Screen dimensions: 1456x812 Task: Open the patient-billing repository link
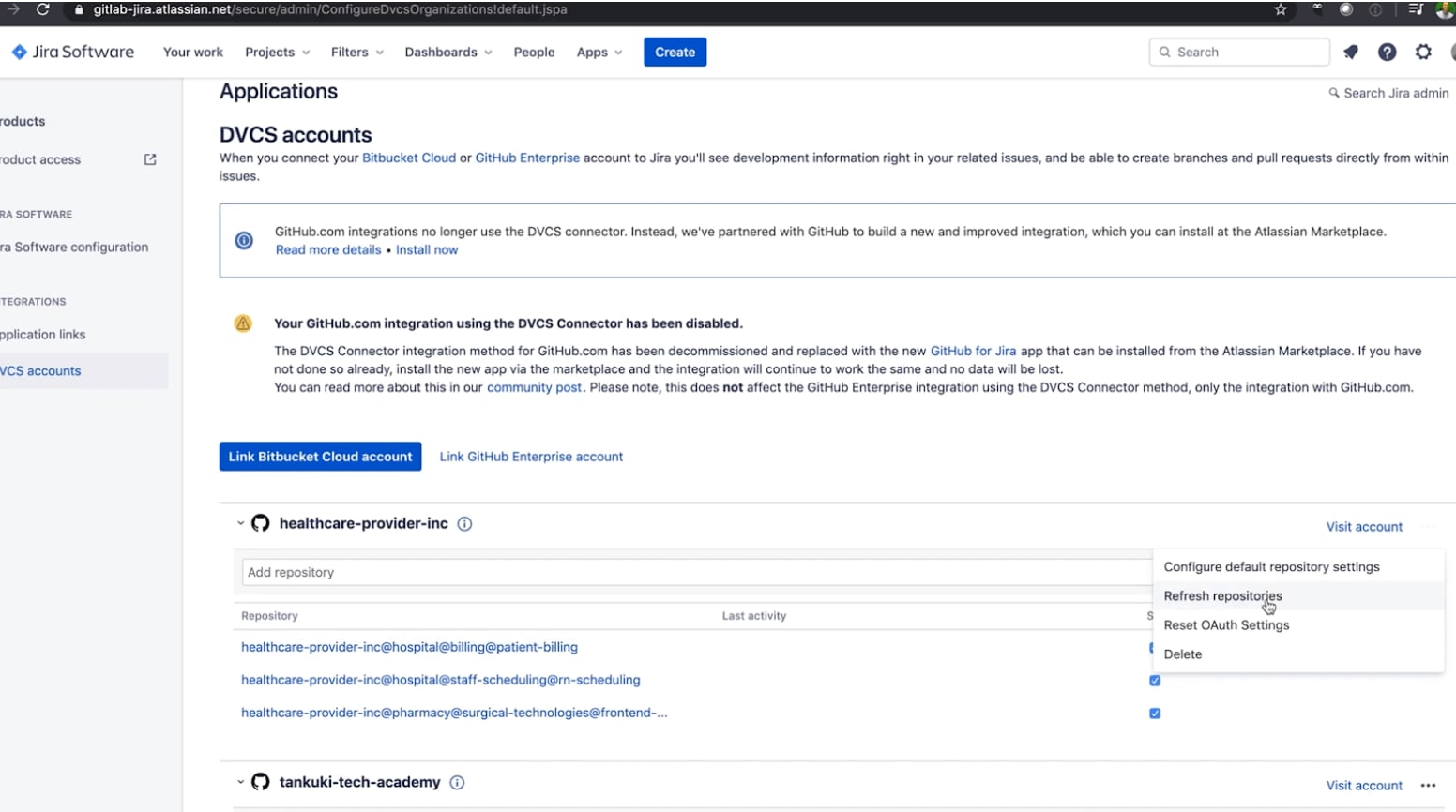click(409, 648)
